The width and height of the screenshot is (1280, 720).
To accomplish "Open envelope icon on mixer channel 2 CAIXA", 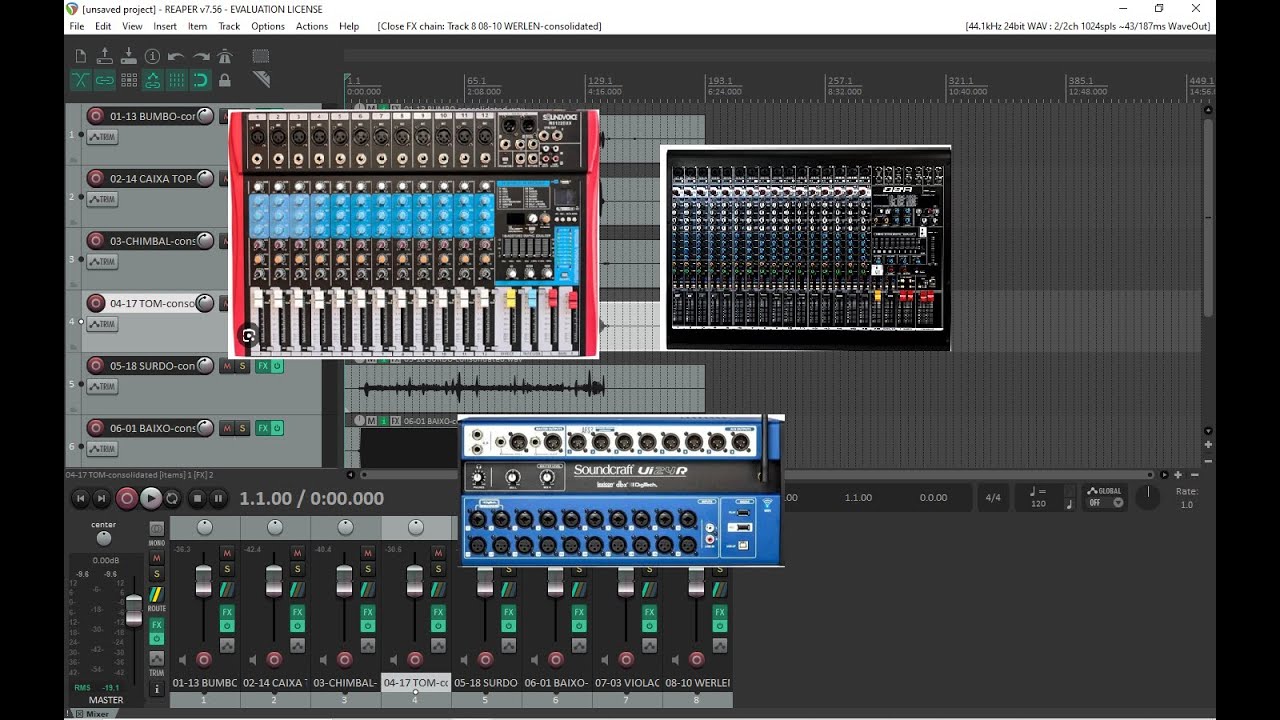I will coord(297,646).
